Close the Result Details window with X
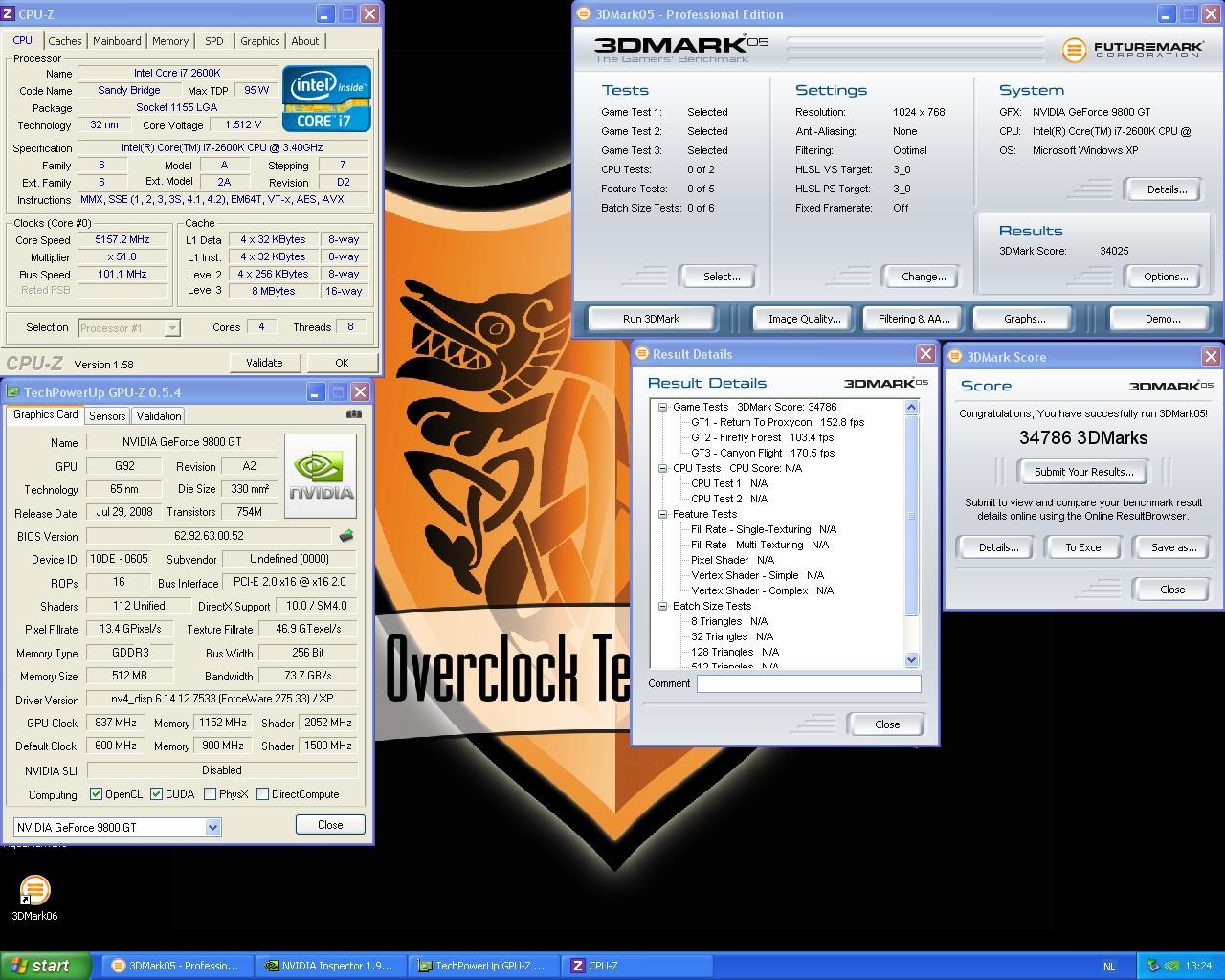 [925, 354]
